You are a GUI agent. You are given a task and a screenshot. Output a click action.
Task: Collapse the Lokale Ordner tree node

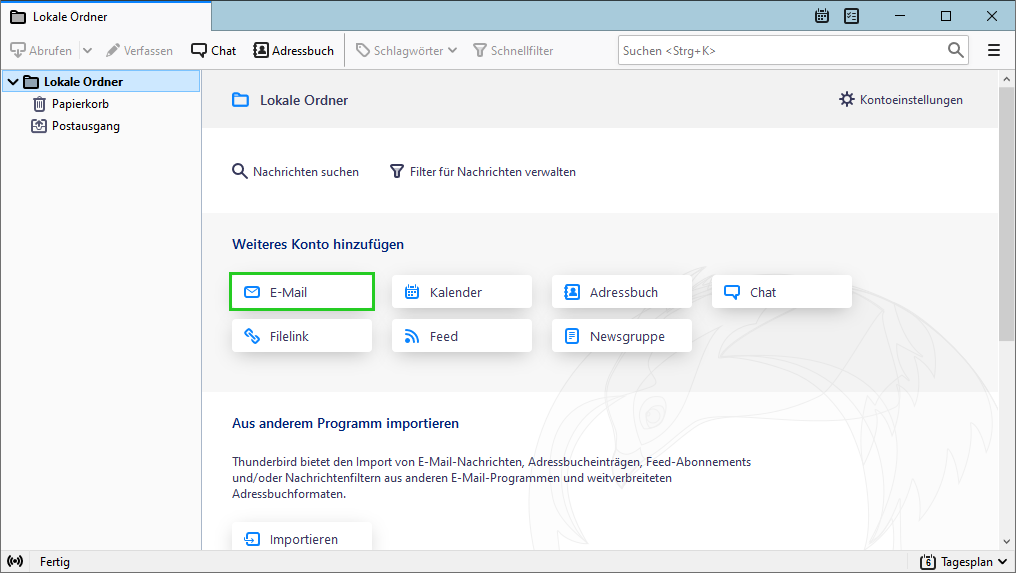pos(13,82)
